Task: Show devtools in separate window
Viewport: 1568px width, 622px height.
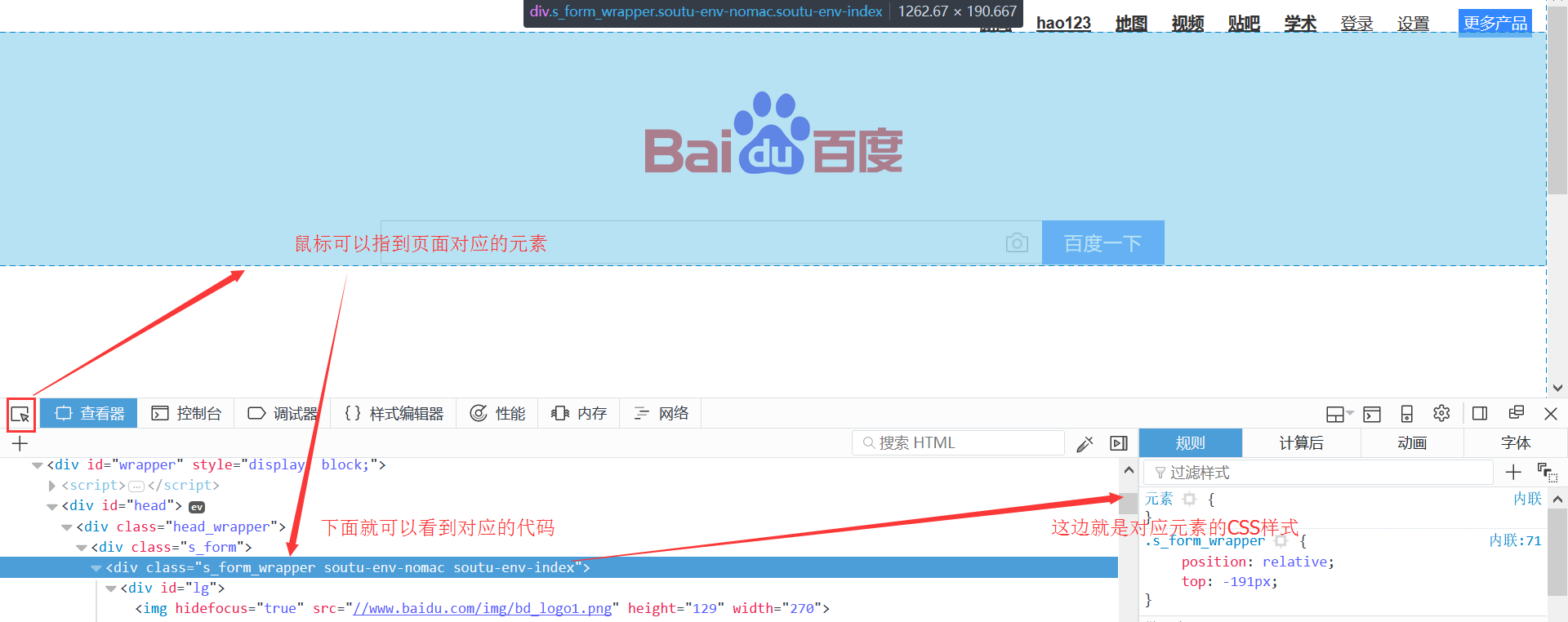Action: (x=1517, y=412)
